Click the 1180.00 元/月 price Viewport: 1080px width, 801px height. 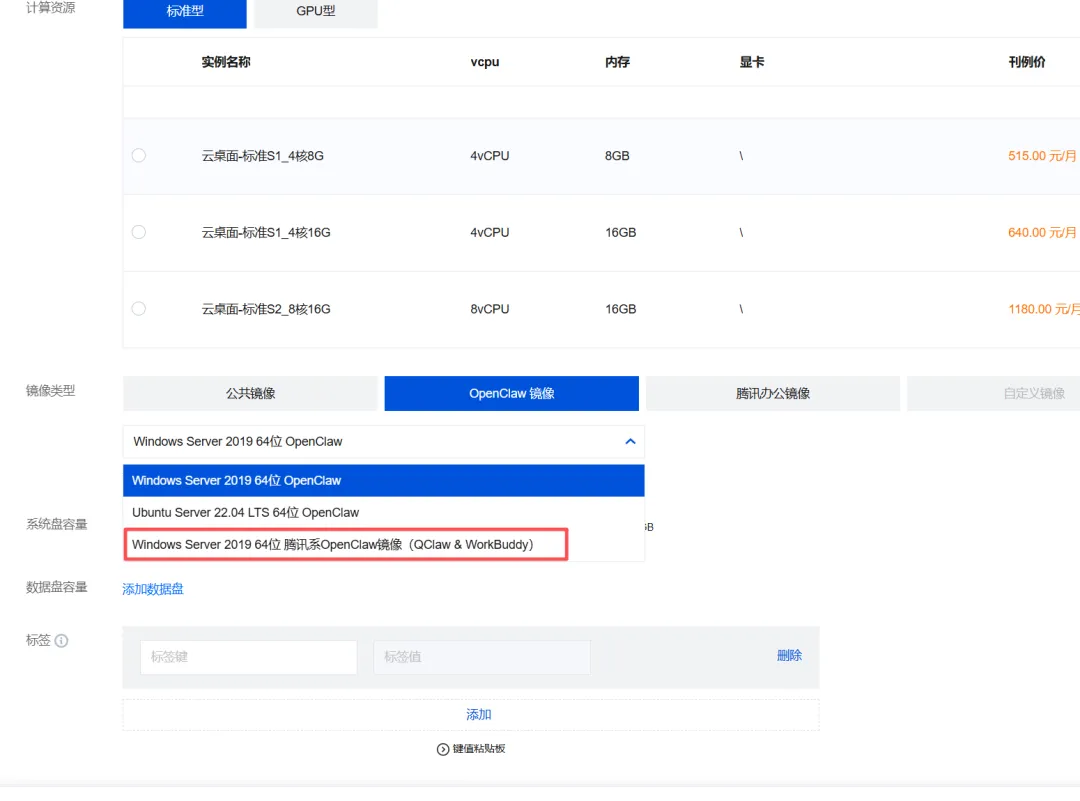1044,309
